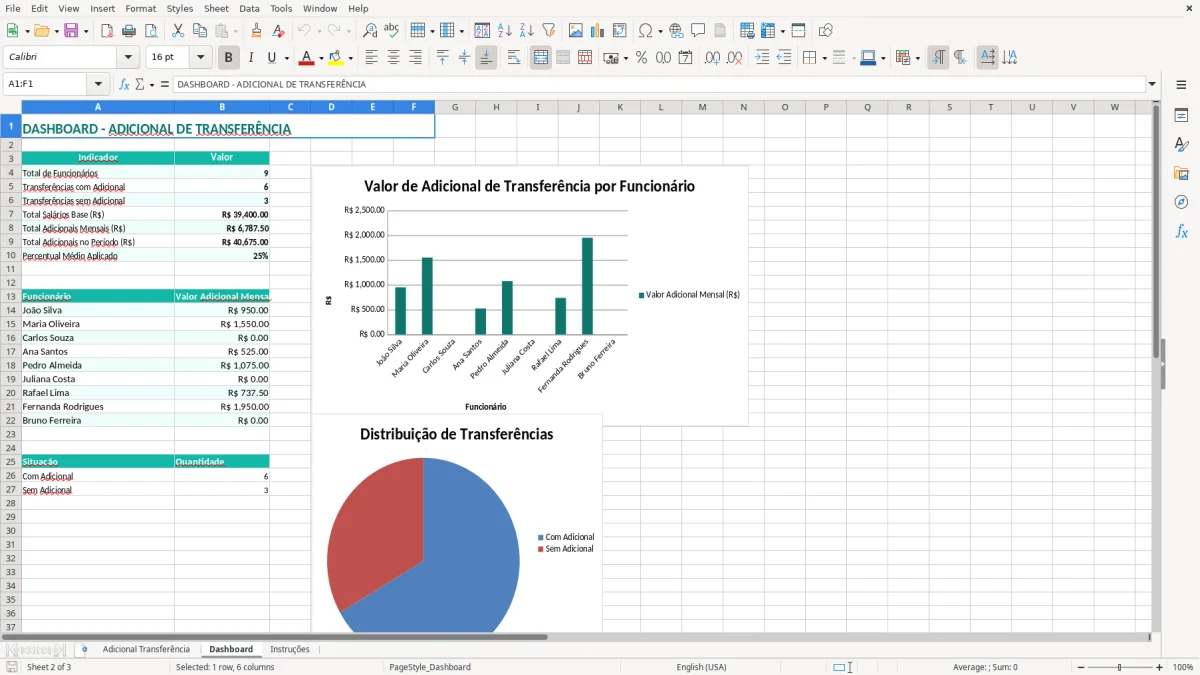Viewport: 1200px width, 675px height.
Task: Click the 100% zoom level
Action: [x=1183, y=667]
